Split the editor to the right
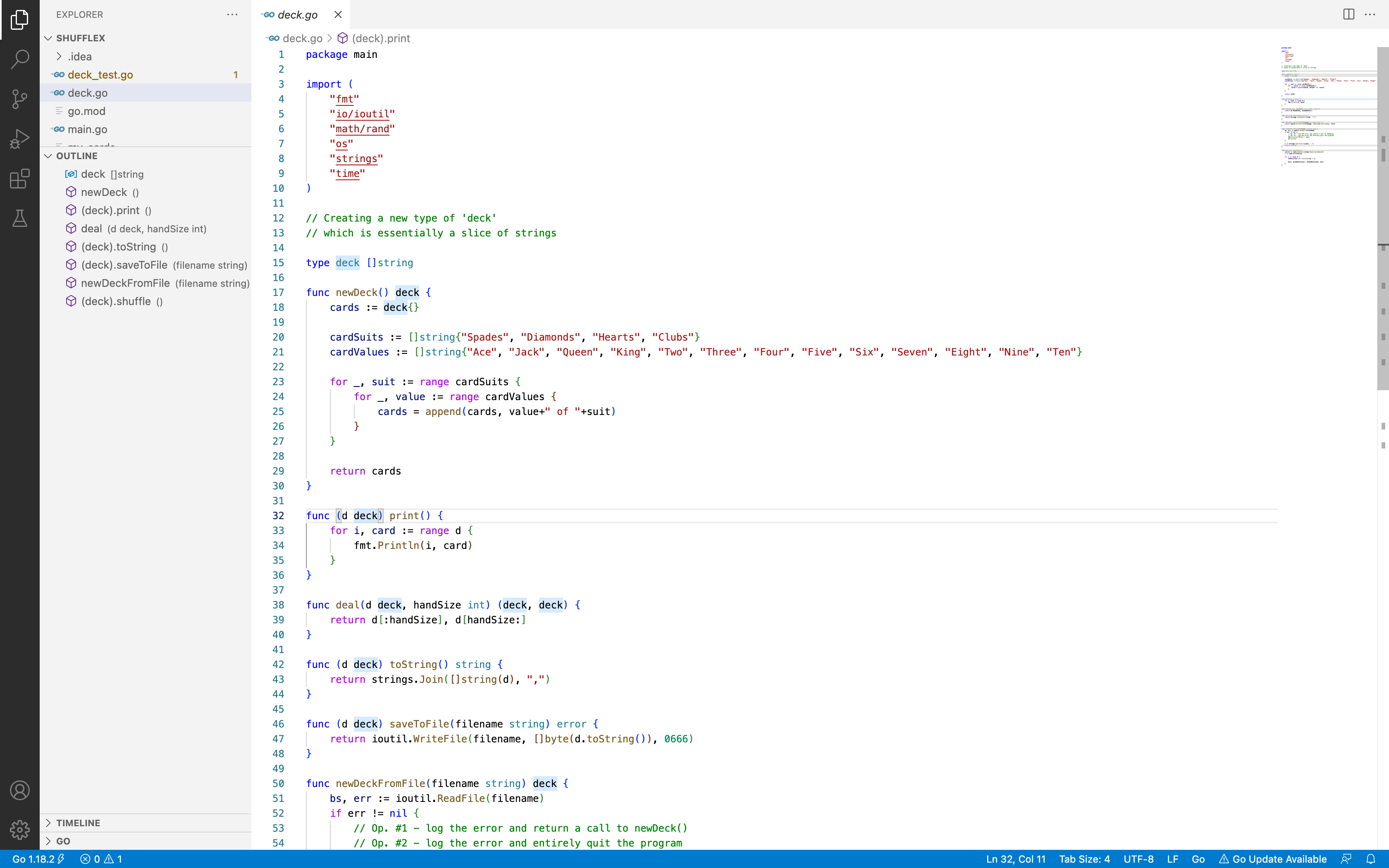Image resolution: width=1389 pixels, height=868 pixels. click(1348, 14)
